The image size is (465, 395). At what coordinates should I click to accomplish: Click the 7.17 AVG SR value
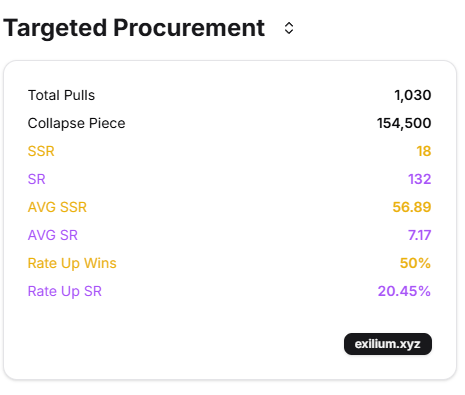point(420,235)
